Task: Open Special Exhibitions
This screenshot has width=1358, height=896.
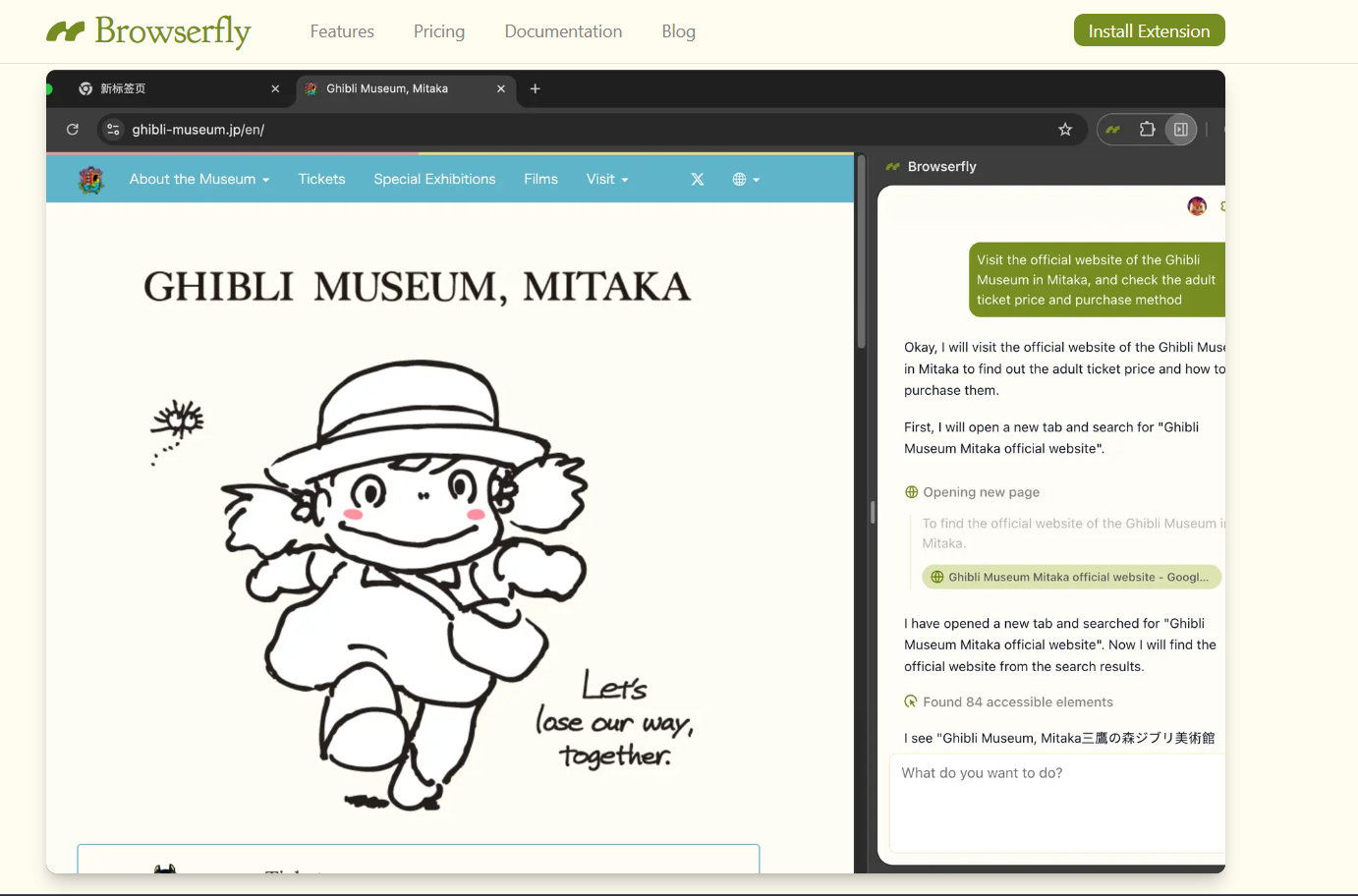Action: (x=434, y=179)
